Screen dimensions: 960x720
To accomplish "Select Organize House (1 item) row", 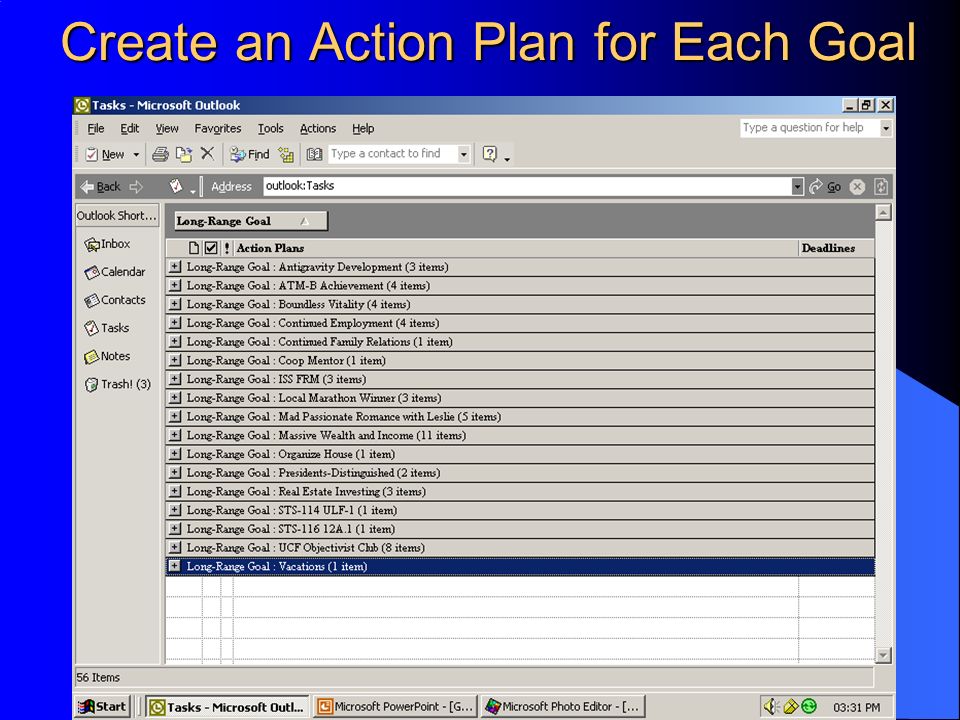I will (520, 454).
